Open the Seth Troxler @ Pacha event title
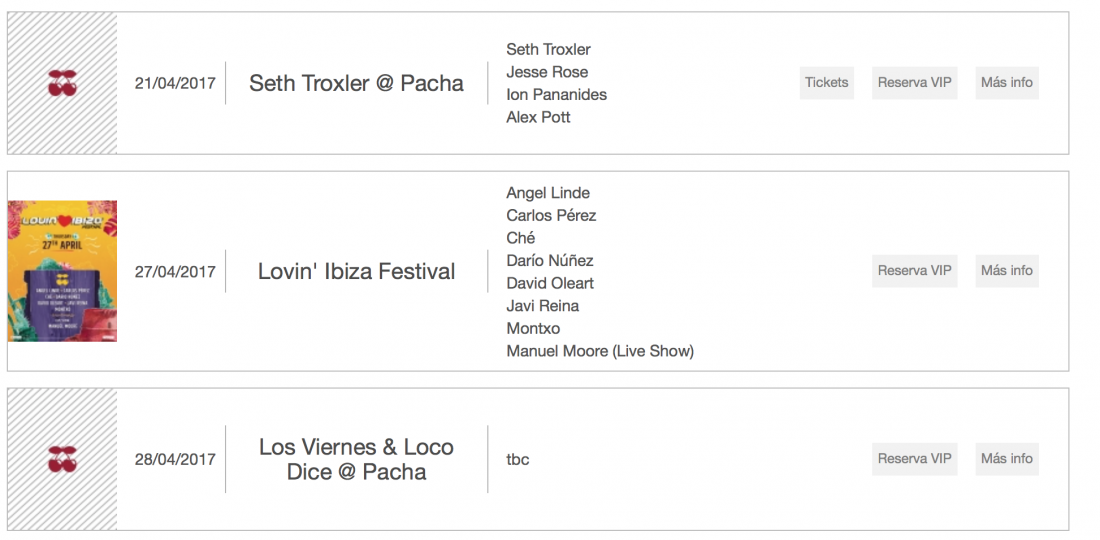 pyautogui.click(x=356, y=83)
